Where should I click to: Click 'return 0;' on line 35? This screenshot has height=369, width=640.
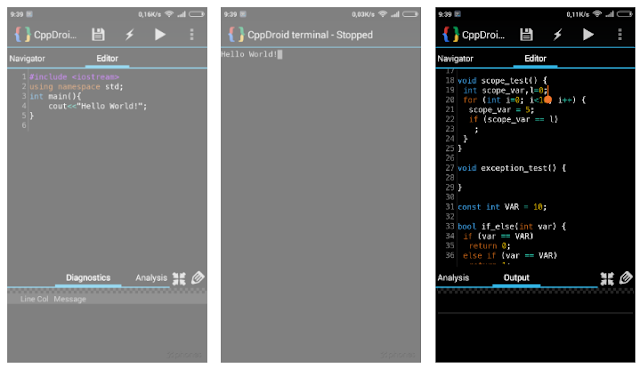click(489, 246)
